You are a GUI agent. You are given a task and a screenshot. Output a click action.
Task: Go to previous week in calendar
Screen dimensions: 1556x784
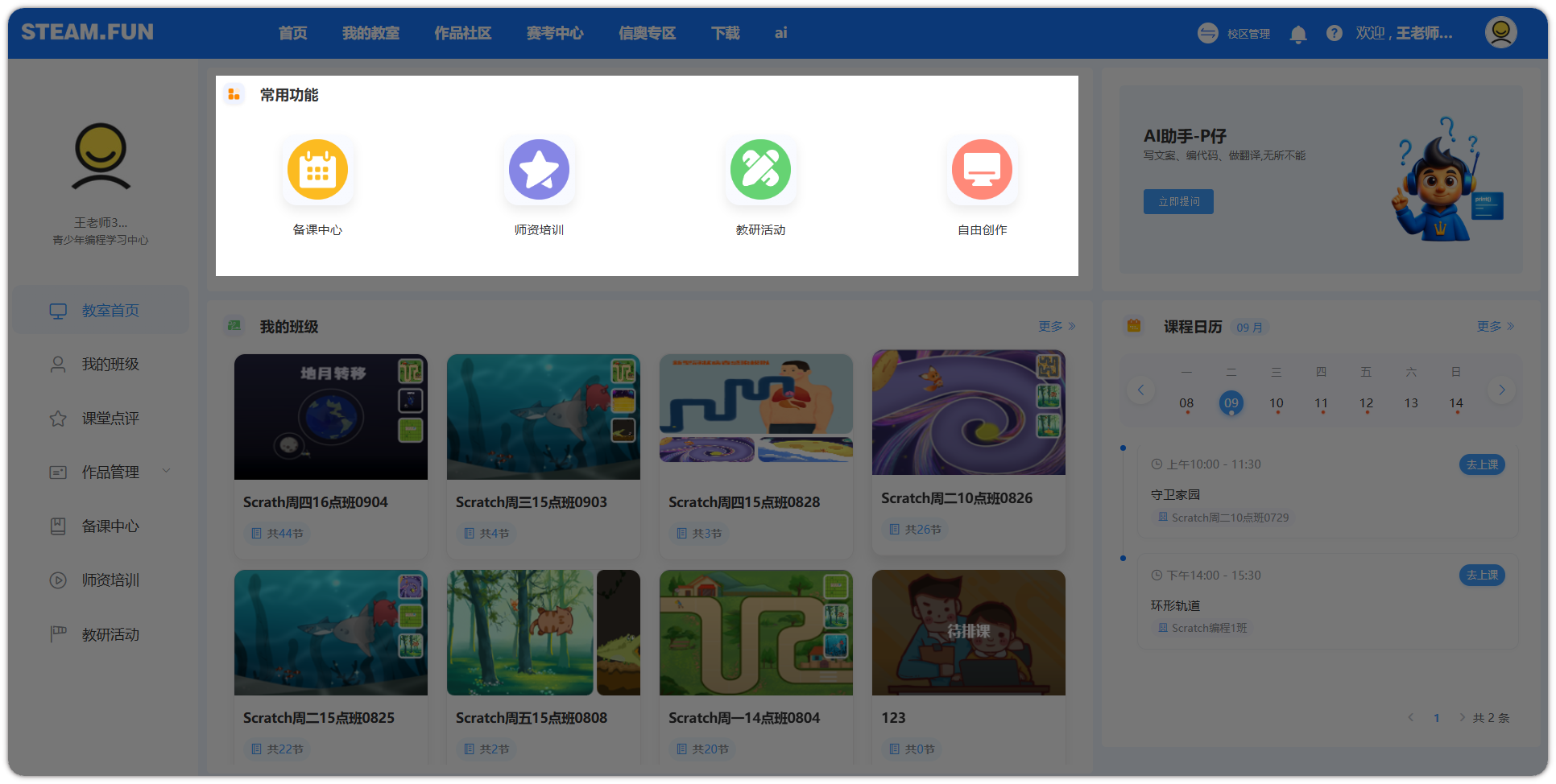[1140, 390]
